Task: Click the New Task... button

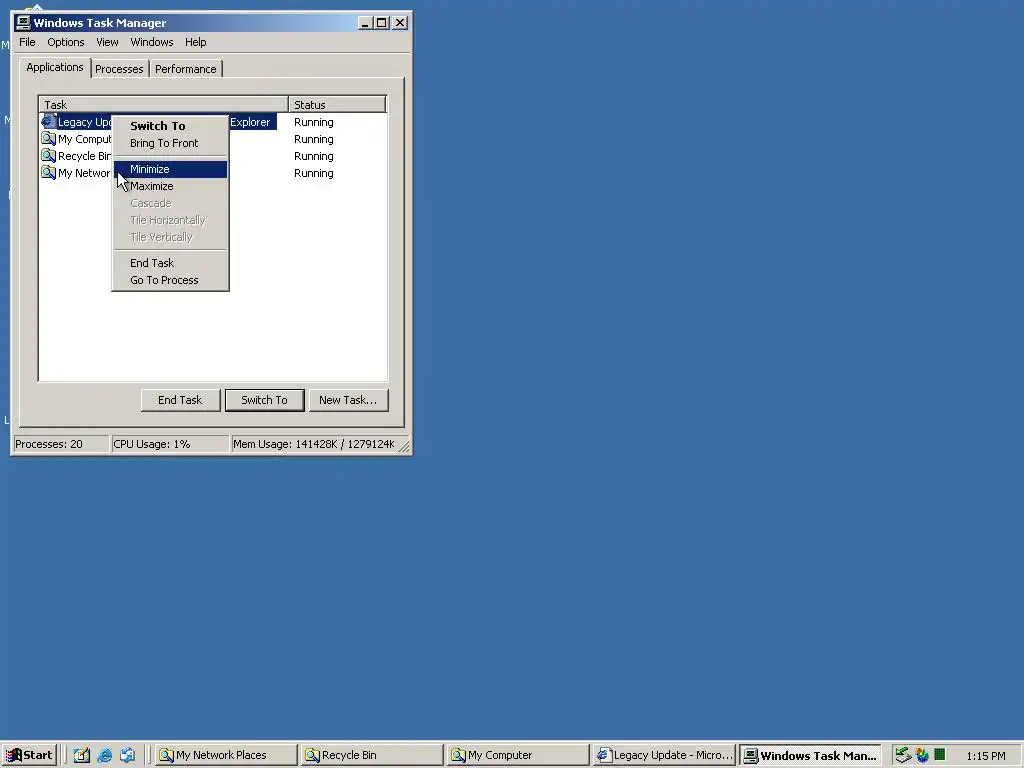Action: click(x=348, y=400)
